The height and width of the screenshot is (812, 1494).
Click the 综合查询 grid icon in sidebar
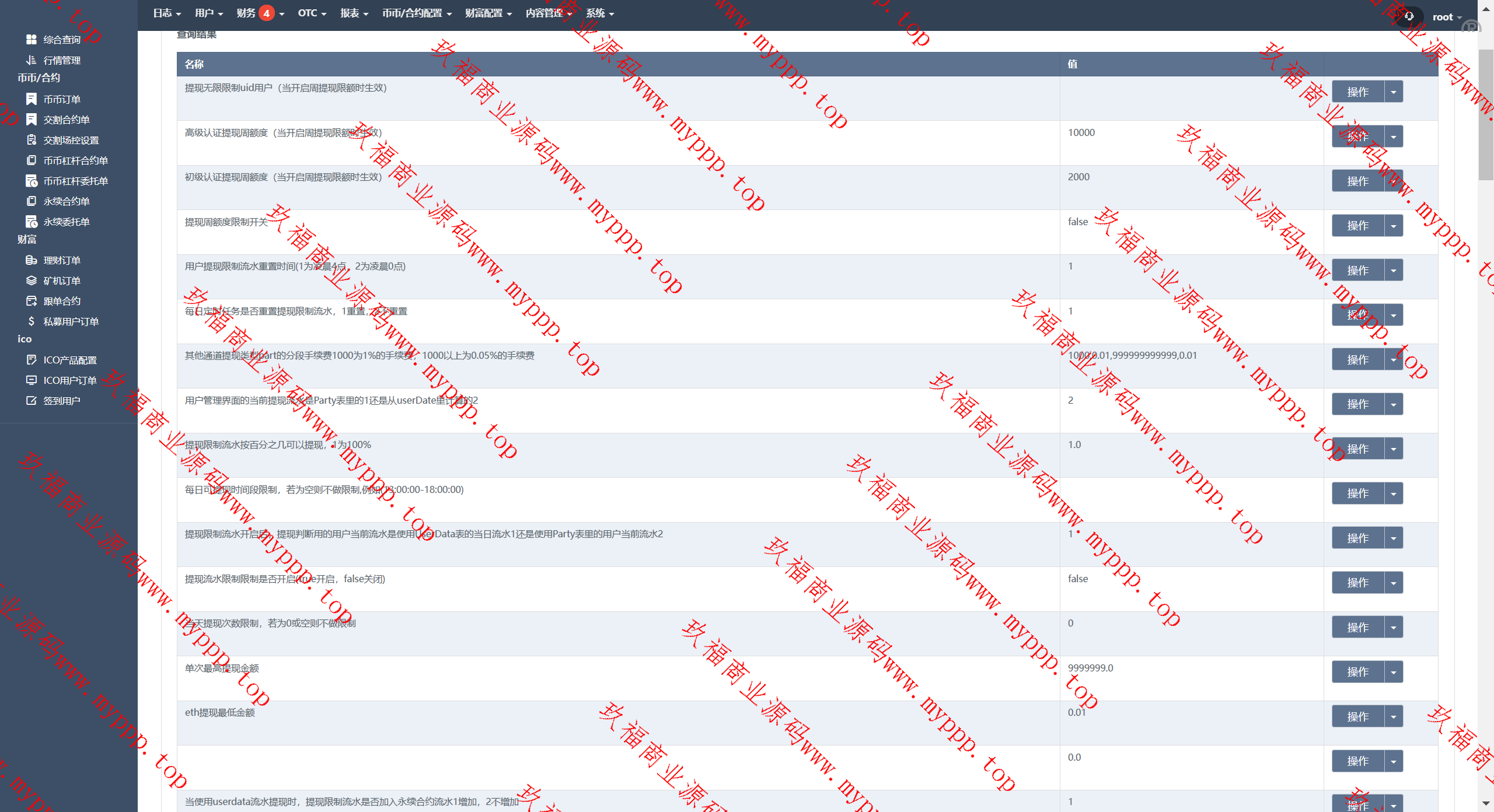point(32,40)
